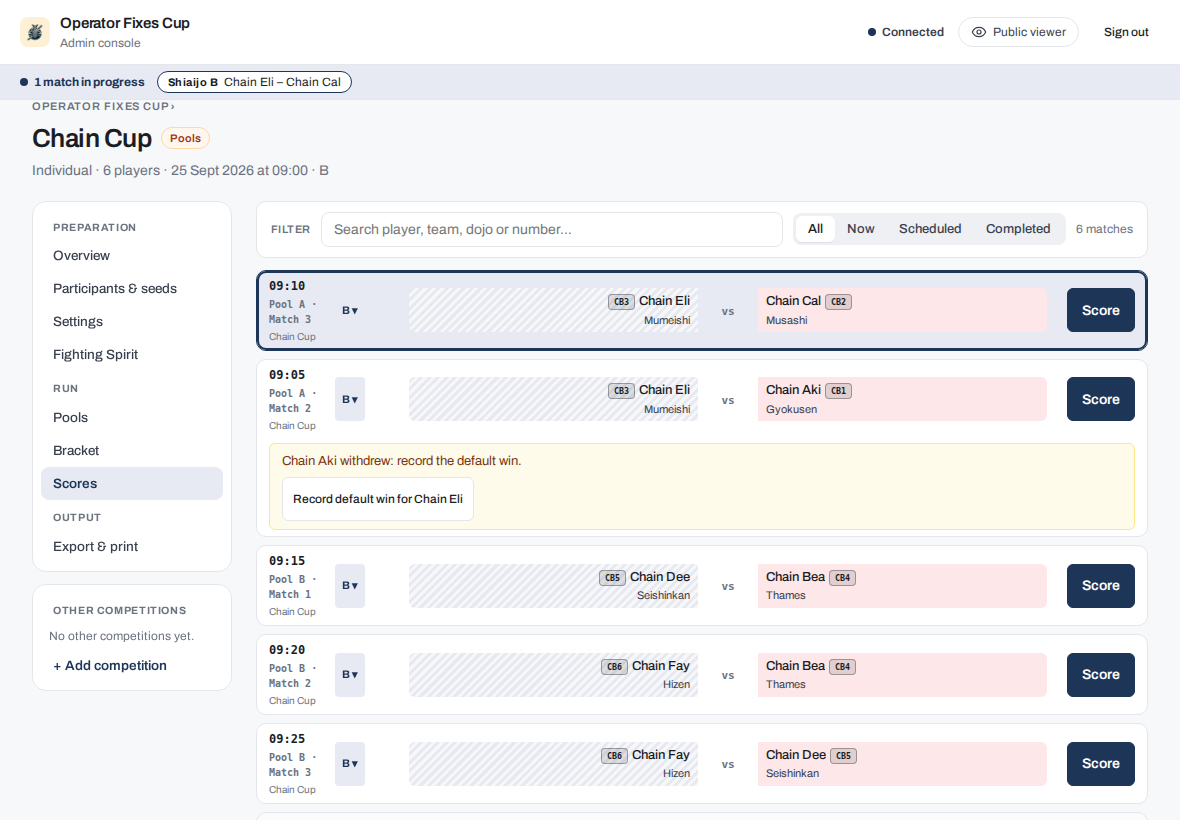Click CB6 badge in the 09:20 match
This screenshot has width=1180, height=820.
614,667
